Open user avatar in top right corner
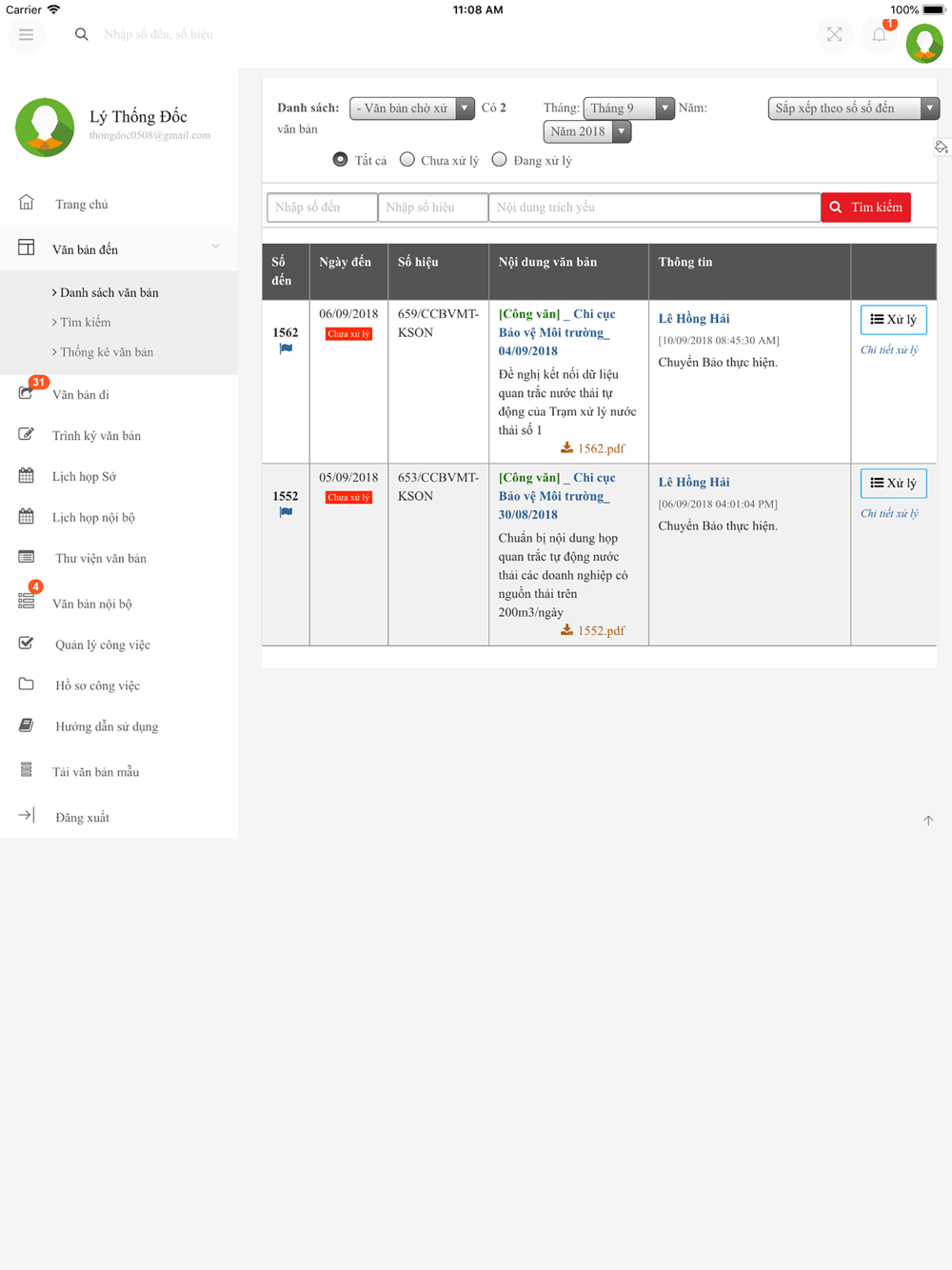Screen dimensions: 952x1270 pos(924,43)
